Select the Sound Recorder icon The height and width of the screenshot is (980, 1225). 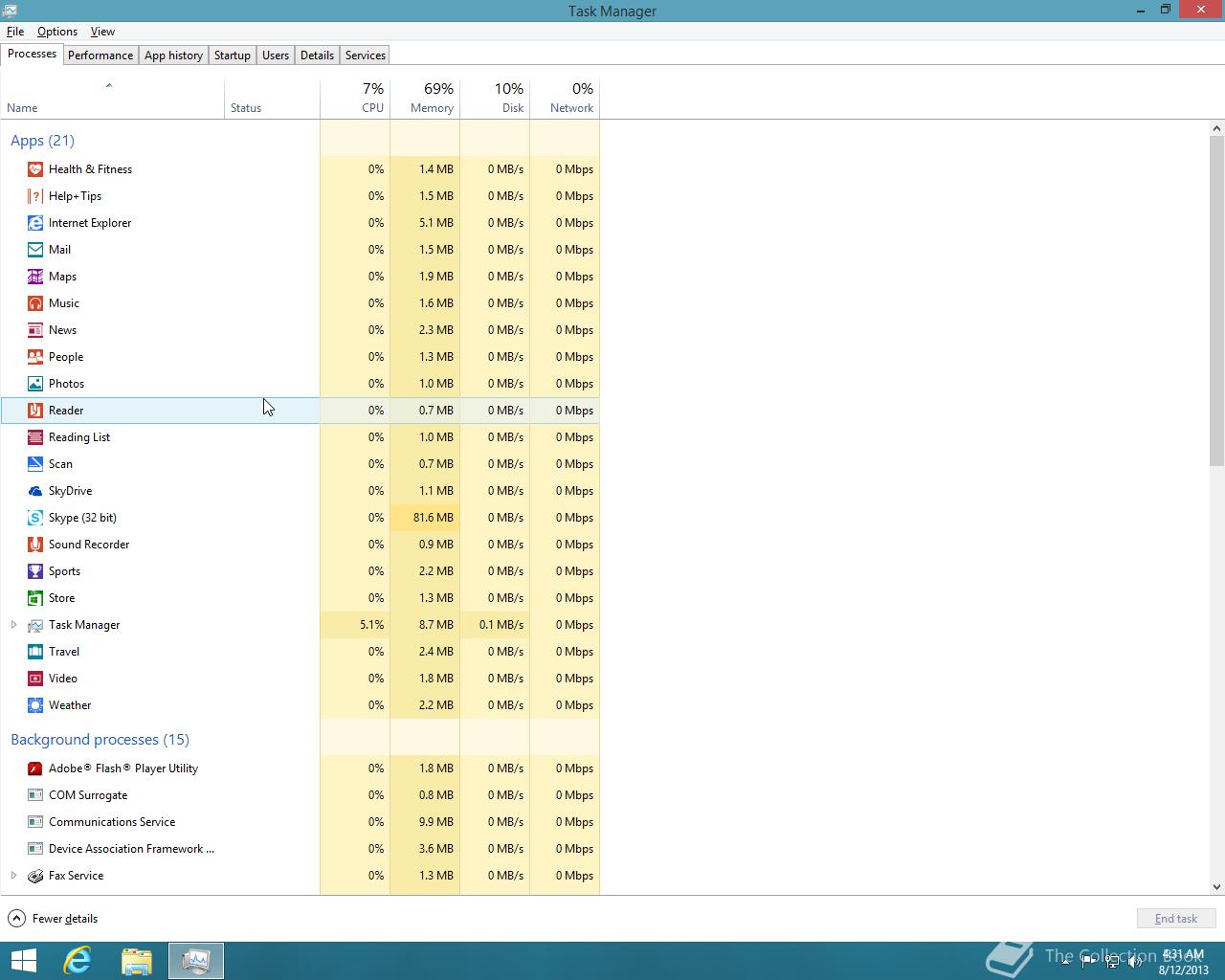[x=35, y=545]
